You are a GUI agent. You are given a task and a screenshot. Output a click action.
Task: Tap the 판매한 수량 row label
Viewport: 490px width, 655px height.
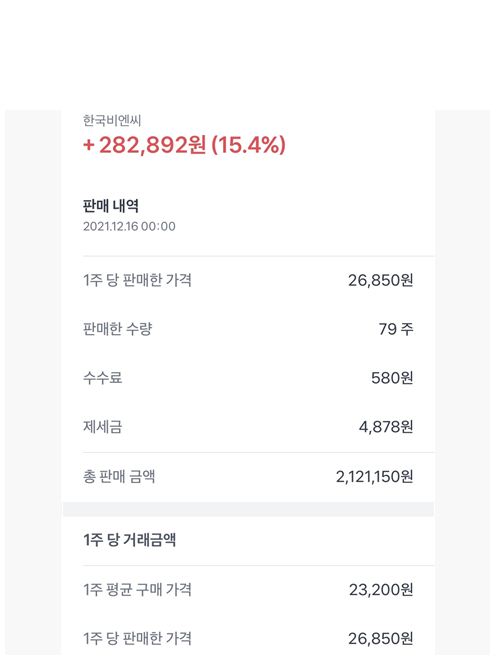117,329
